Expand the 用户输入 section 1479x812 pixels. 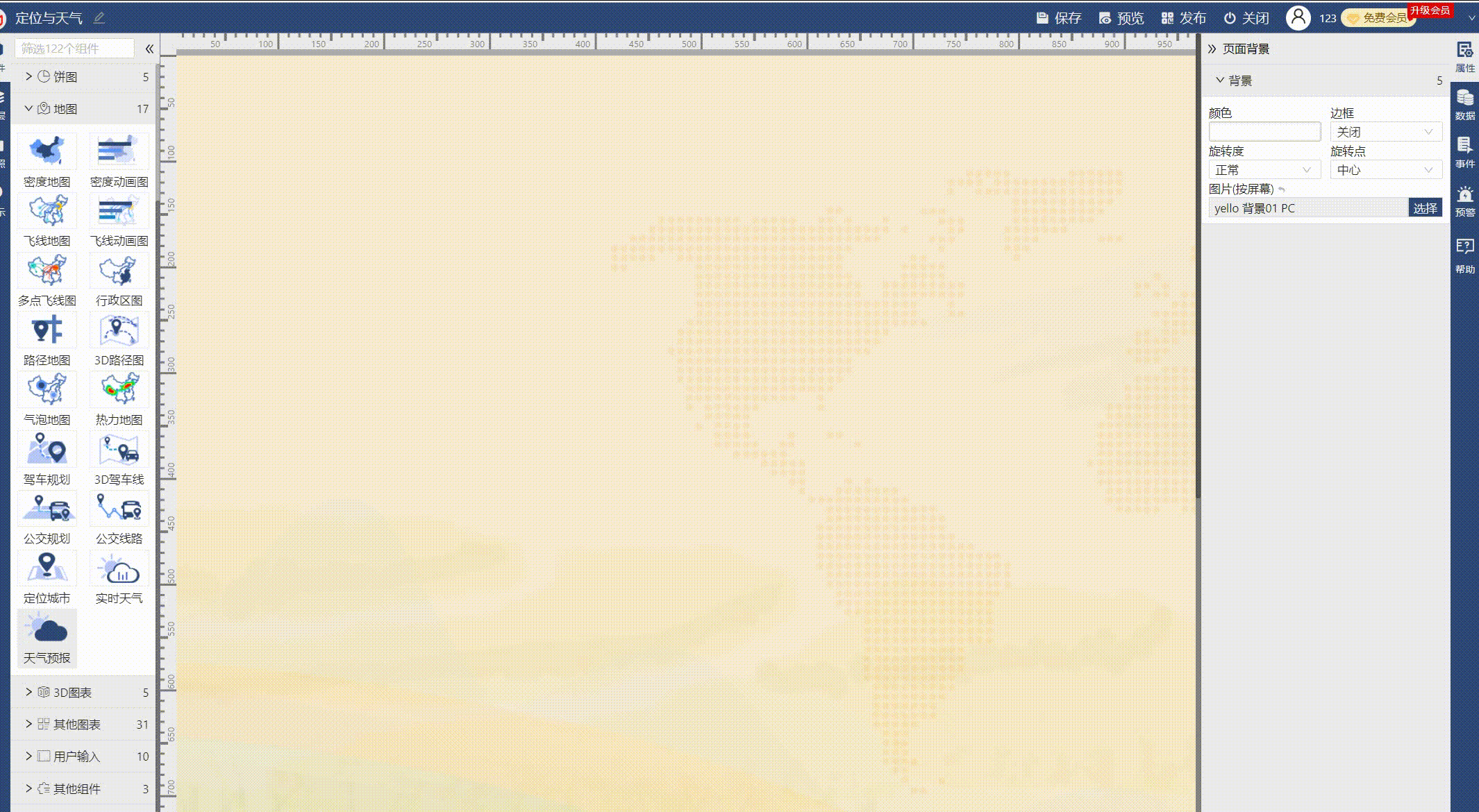tap(27, 756)
